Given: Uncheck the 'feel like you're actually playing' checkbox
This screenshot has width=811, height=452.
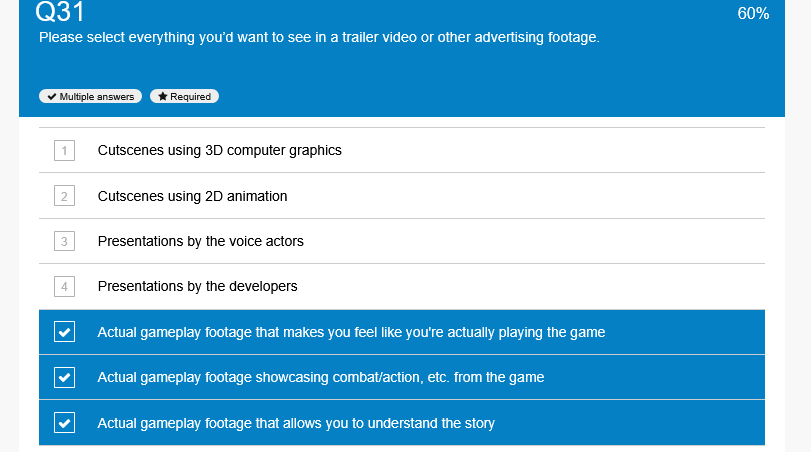Looking at the screenshot, I should [x=64, y=332].
